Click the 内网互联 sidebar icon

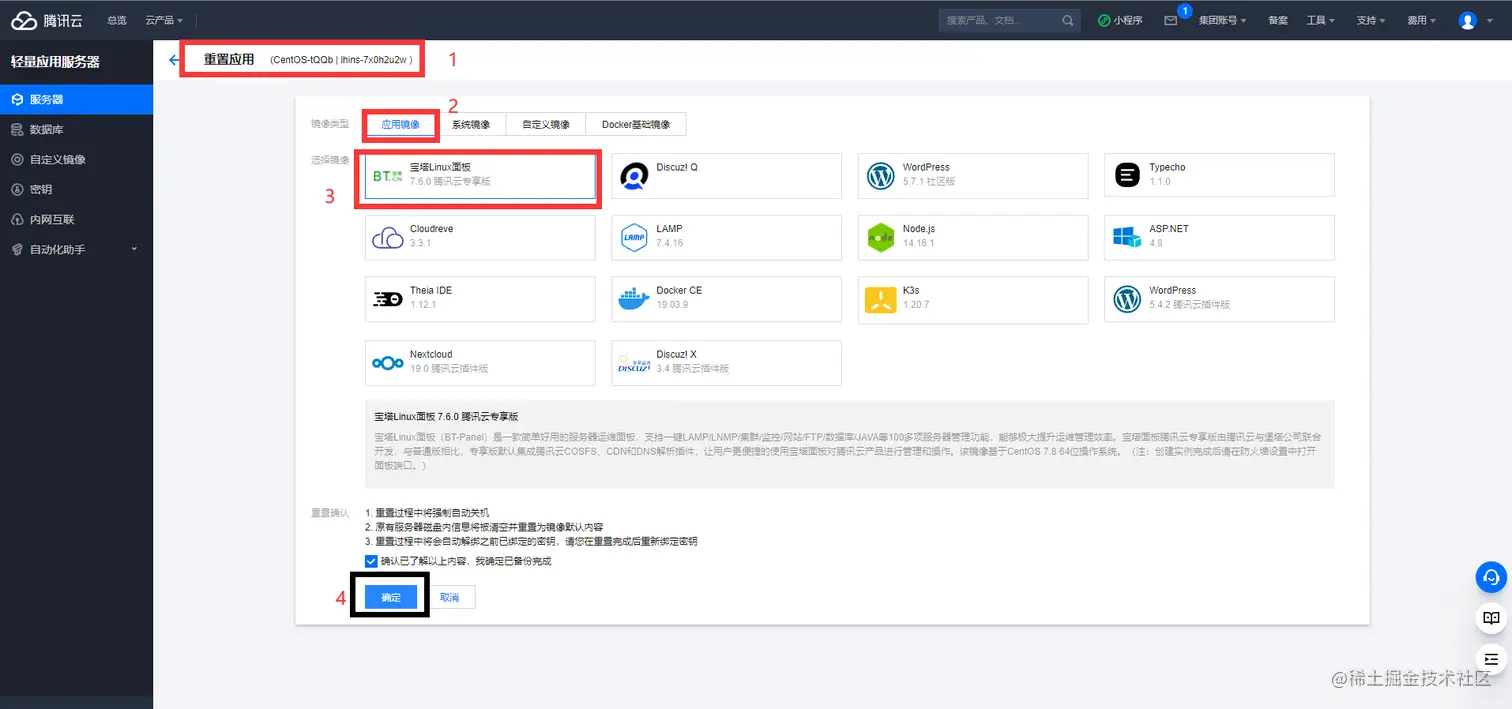17,219
